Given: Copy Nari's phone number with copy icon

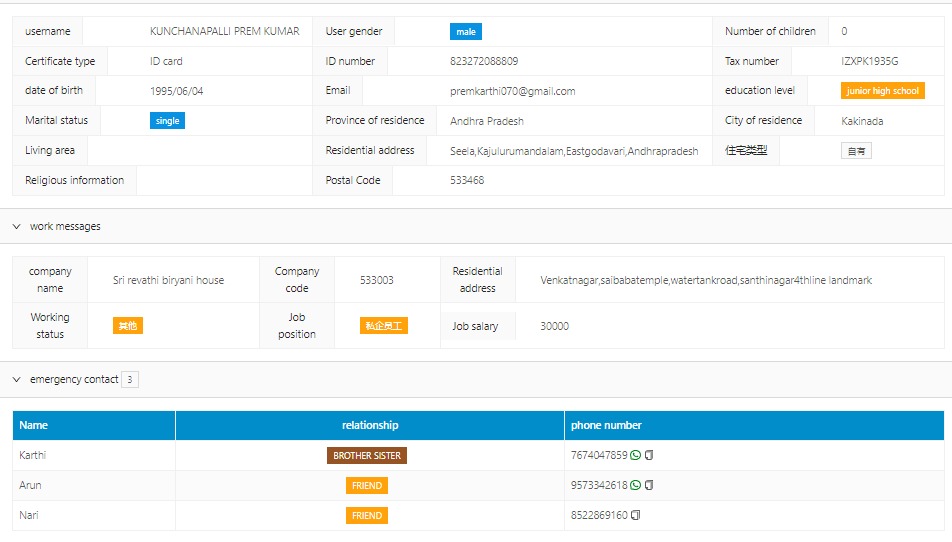Looking at the screenshot, I should coord(636,516).
